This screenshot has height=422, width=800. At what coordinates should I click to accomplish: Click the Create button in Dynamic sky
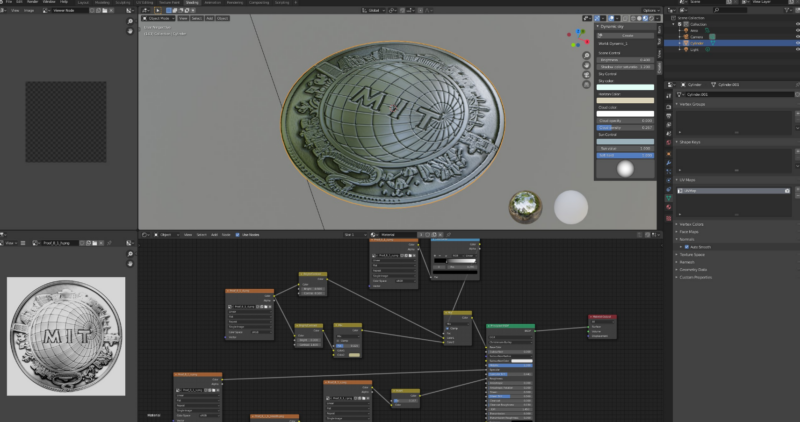point(626,36)
